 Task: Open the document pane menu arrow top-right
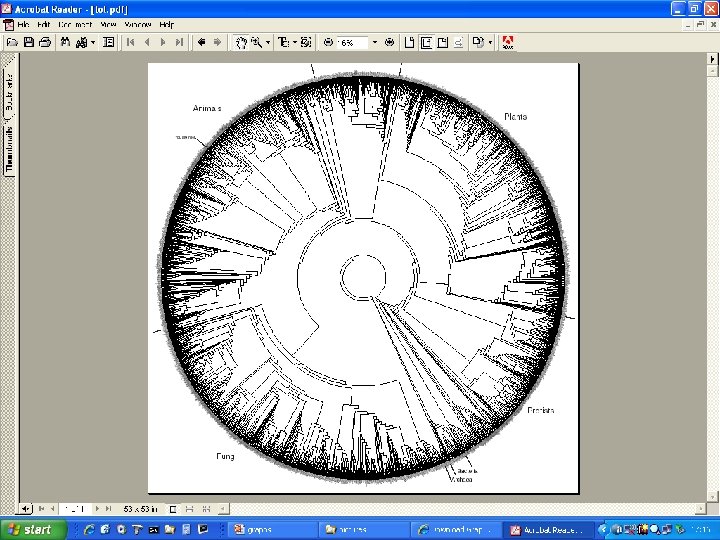coord(712,59)
